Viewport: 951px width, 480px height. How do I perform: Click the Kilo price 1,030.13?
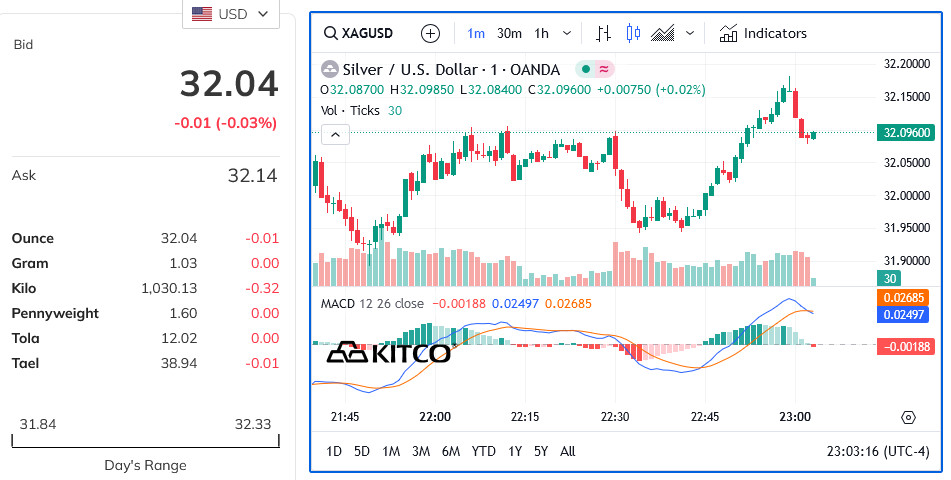pyautogui.click(x=169, y=288)
